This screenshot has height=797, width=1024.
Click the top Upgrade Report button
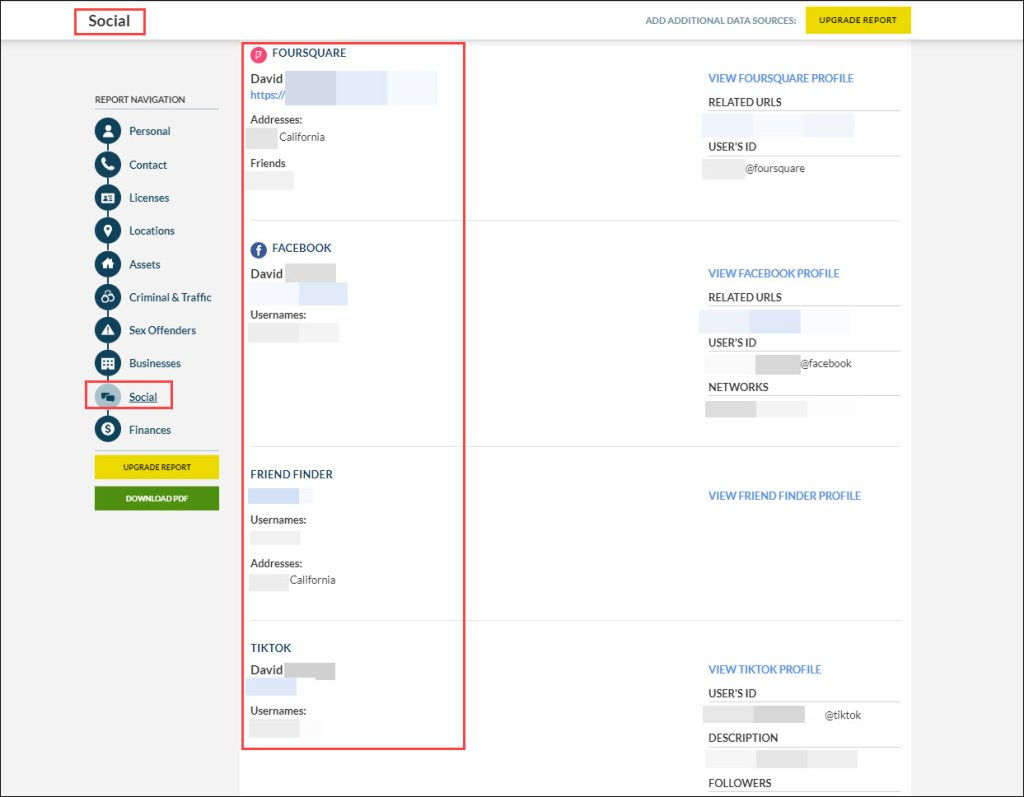click(x=857, y=20)
